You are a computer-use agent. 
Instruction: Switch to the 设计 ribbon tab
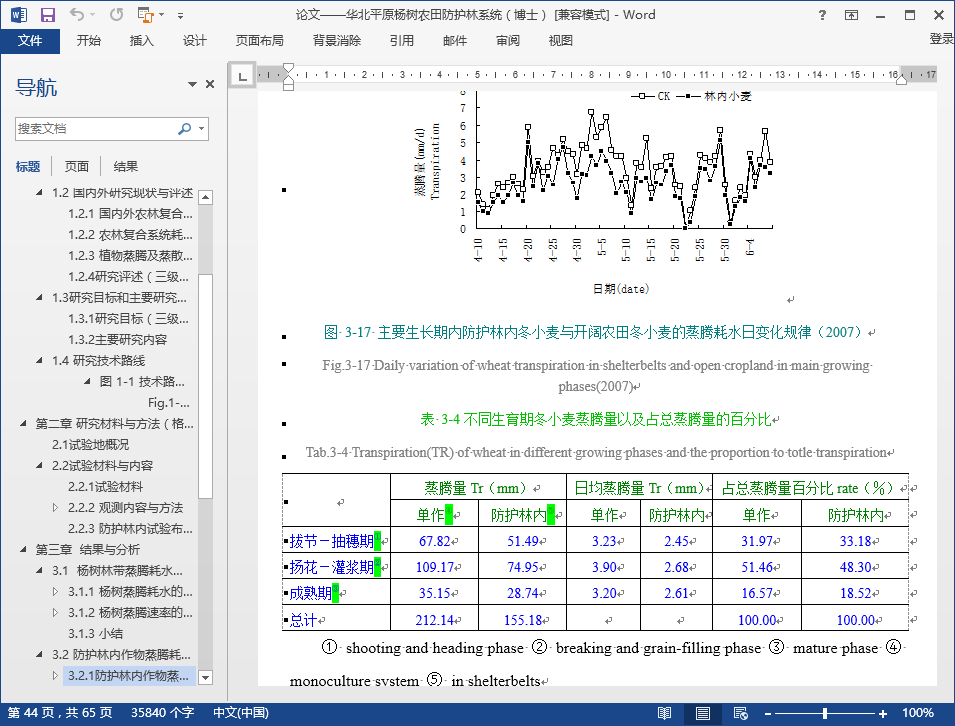pyautogui.click(x=194, y=41)
